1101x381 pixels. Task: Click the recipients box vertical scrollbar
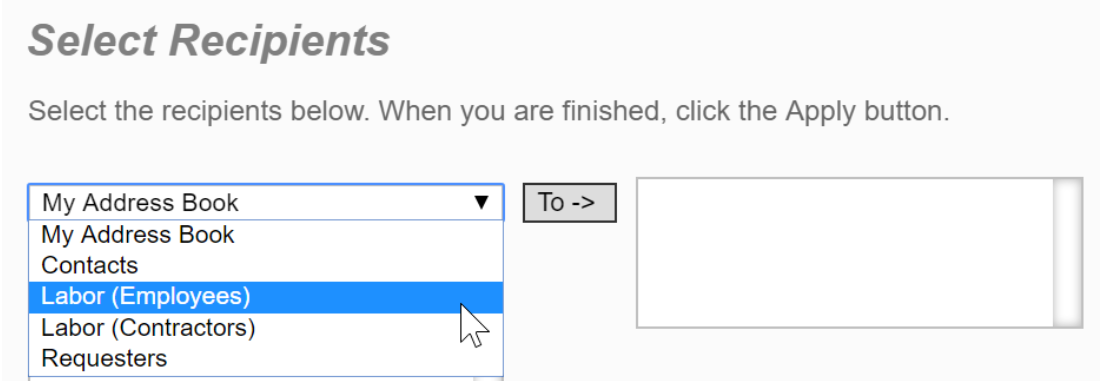[1069, 253]
